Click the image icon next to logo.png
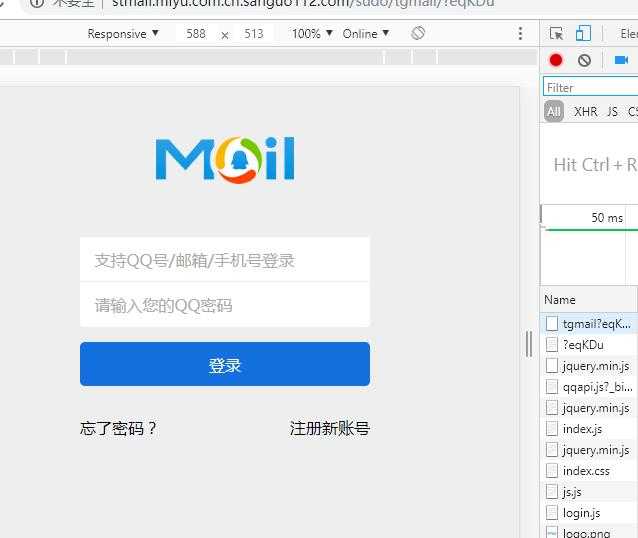Screen dimensions: 638x538 click(552, 532)
